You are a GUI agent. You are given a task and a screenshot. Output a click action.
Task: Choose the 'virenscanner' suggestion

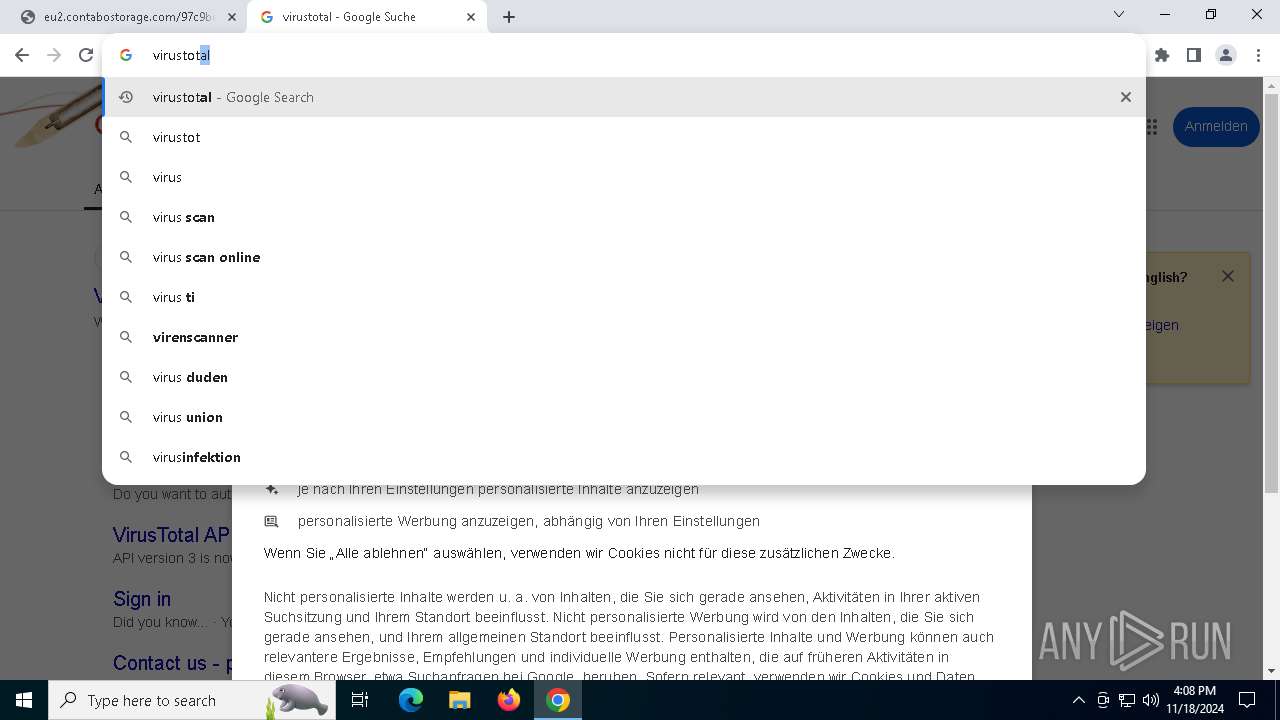[624, 337]
